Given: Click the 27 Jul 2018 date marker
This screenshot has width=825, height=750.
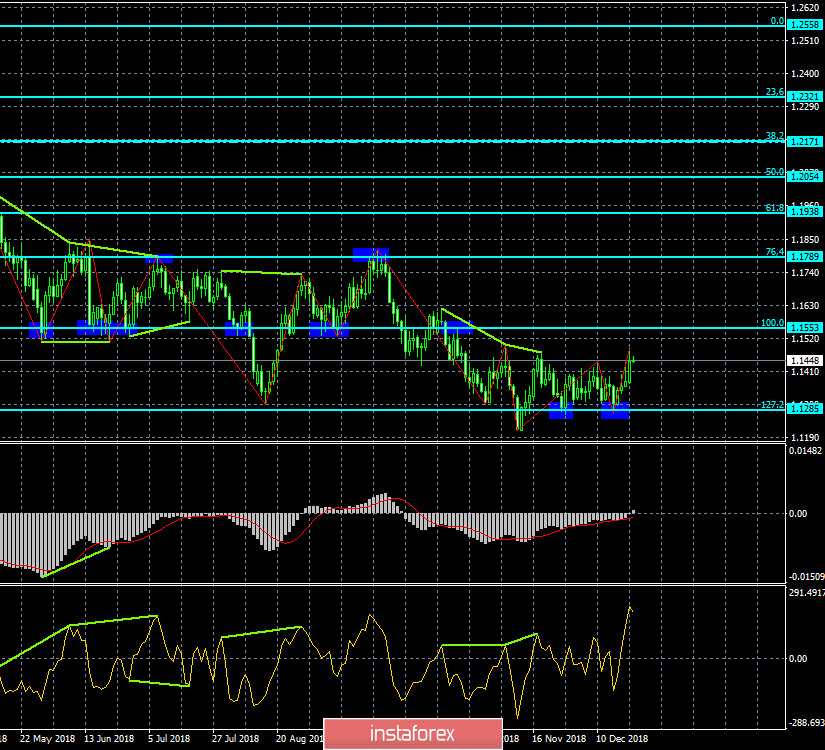Looking at the screenshot, I should 236,739.
